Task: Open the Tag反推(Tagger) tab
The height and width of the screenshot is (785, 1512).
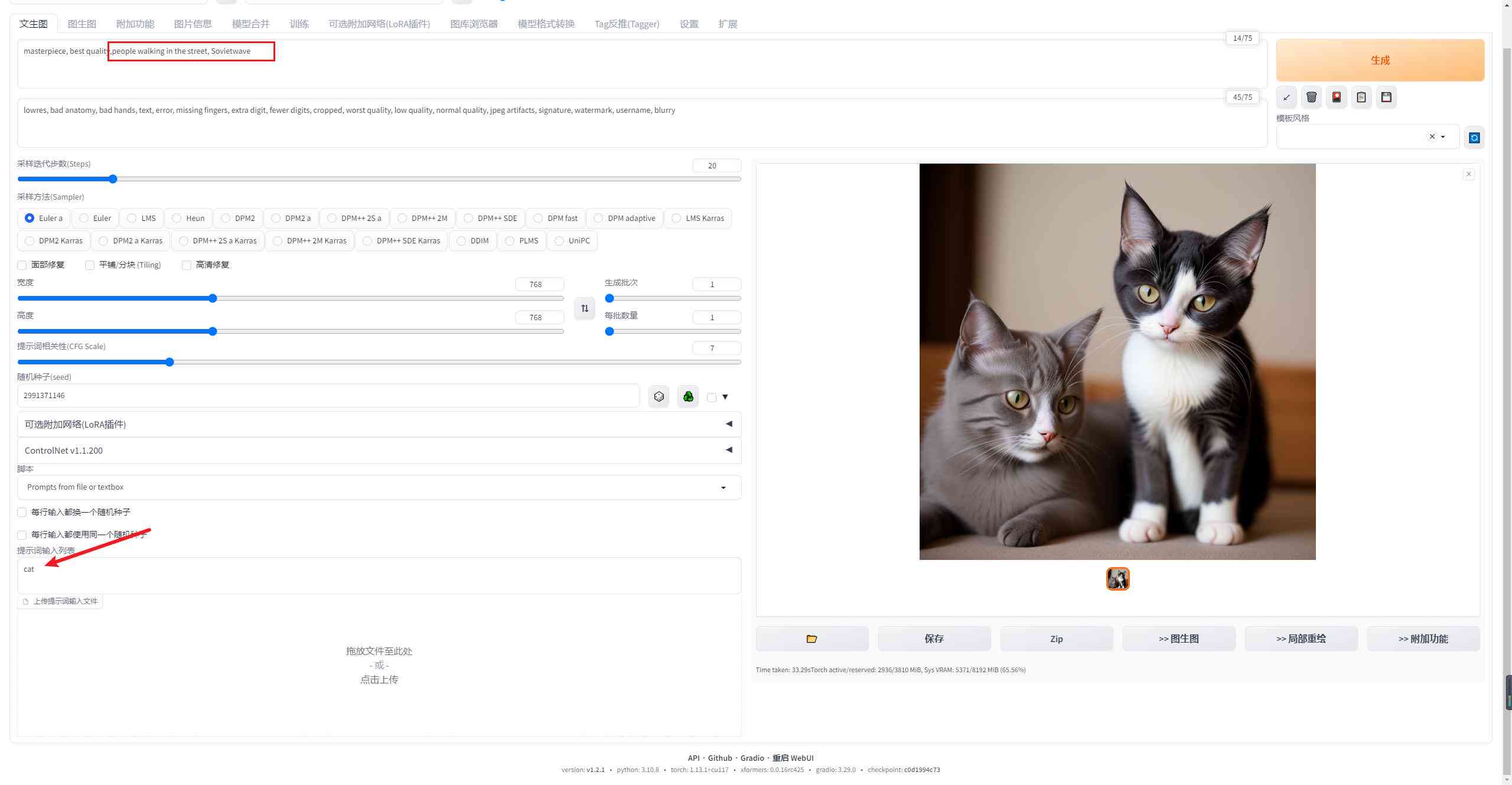Action: pos(627,24)
